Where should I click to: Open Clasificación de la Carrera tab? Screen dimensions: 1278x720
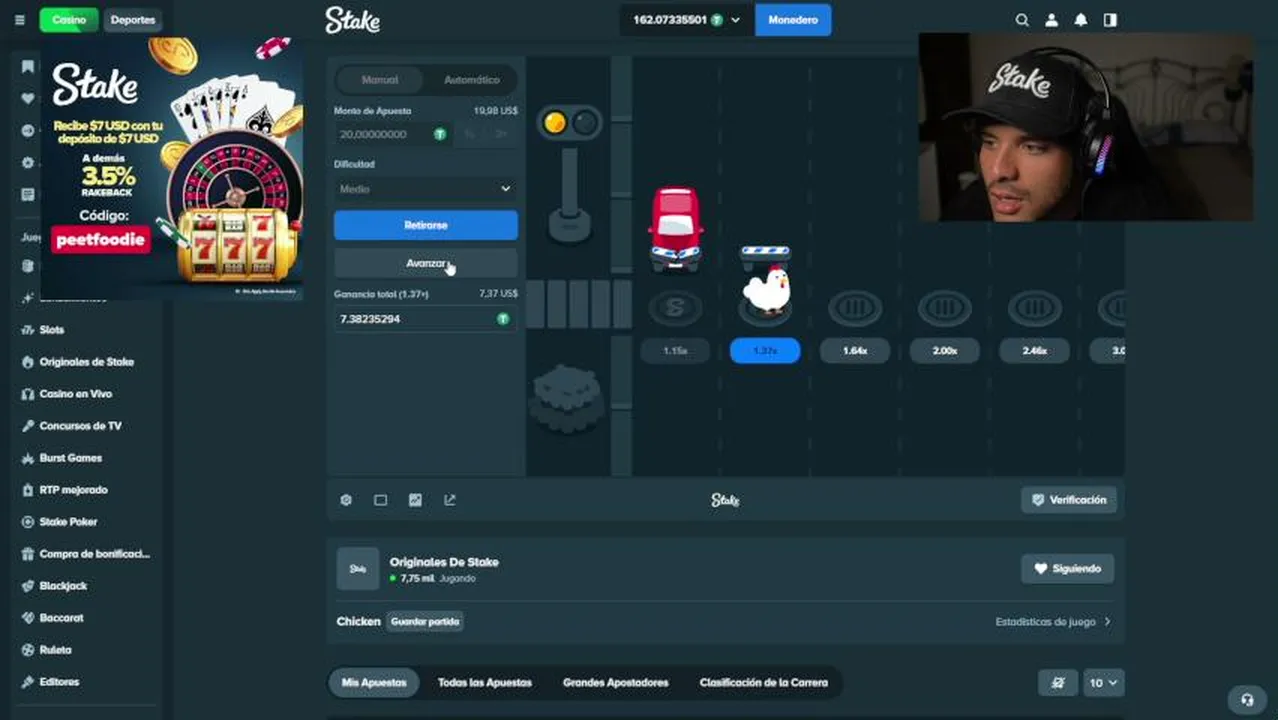(x=764, y=683)
